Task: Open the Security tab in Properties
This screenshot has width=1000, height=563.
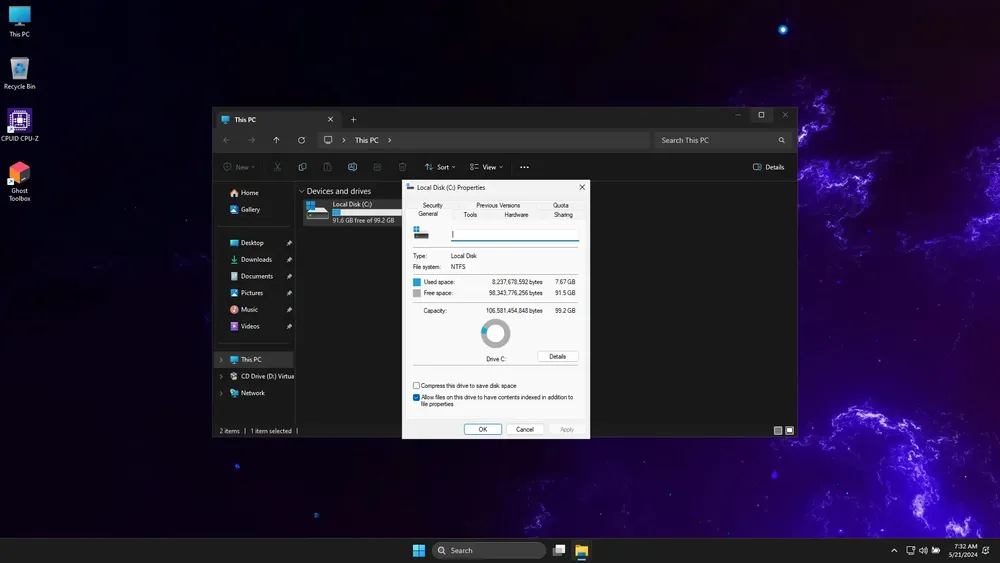Action: tap(432, 205)
